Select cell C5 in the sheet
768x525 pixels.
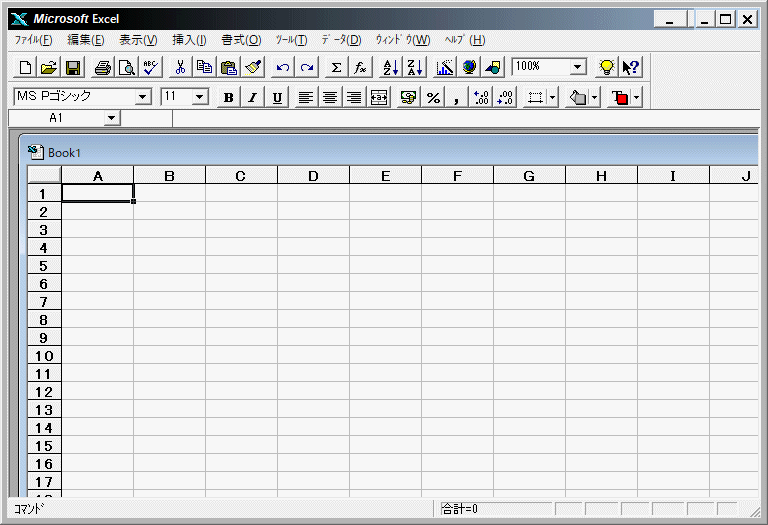click(241, 265)
